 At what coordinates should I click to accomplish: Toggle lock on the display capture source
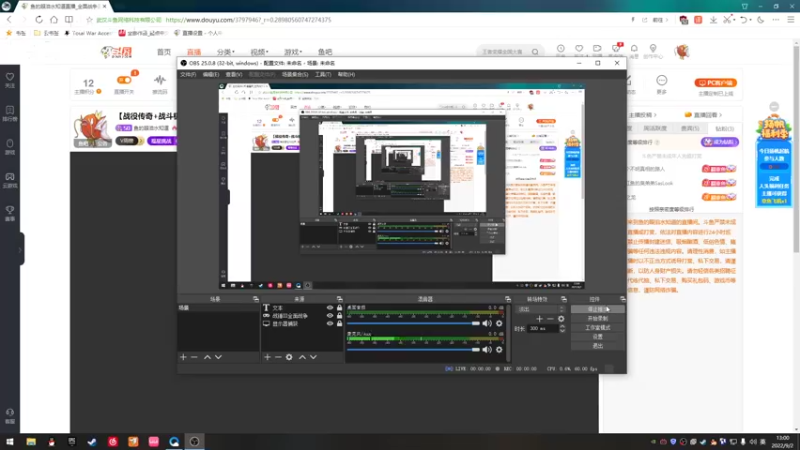339,323
